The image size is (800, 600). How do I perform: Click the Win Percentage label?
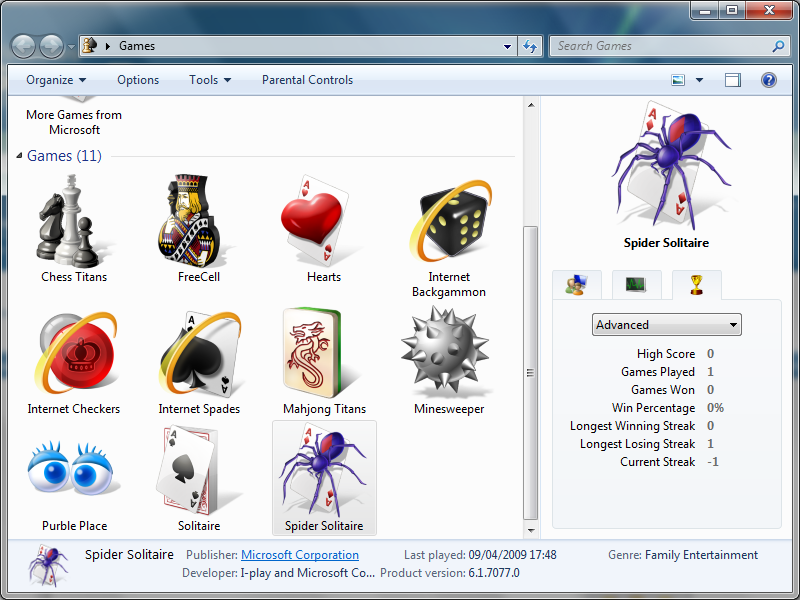pyautogui.click(x=653, y=408)
